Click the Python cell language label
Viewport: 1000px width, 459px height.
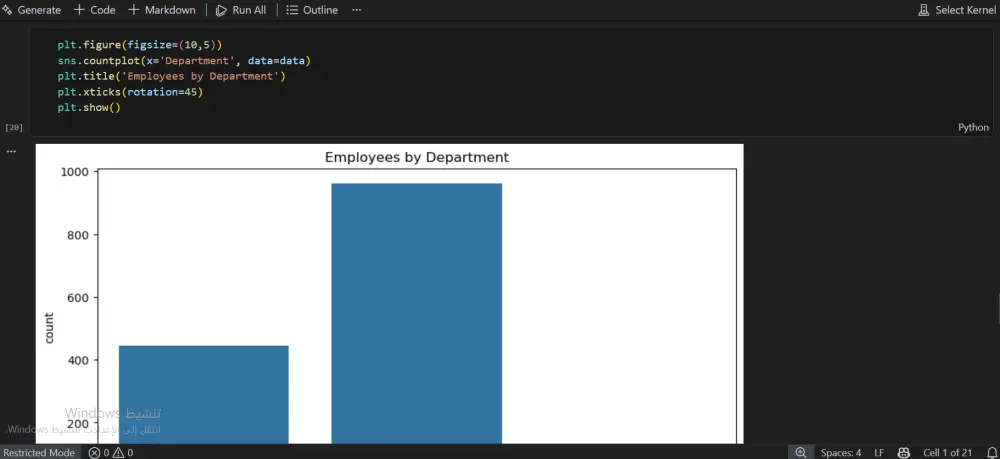click(973, 128)
